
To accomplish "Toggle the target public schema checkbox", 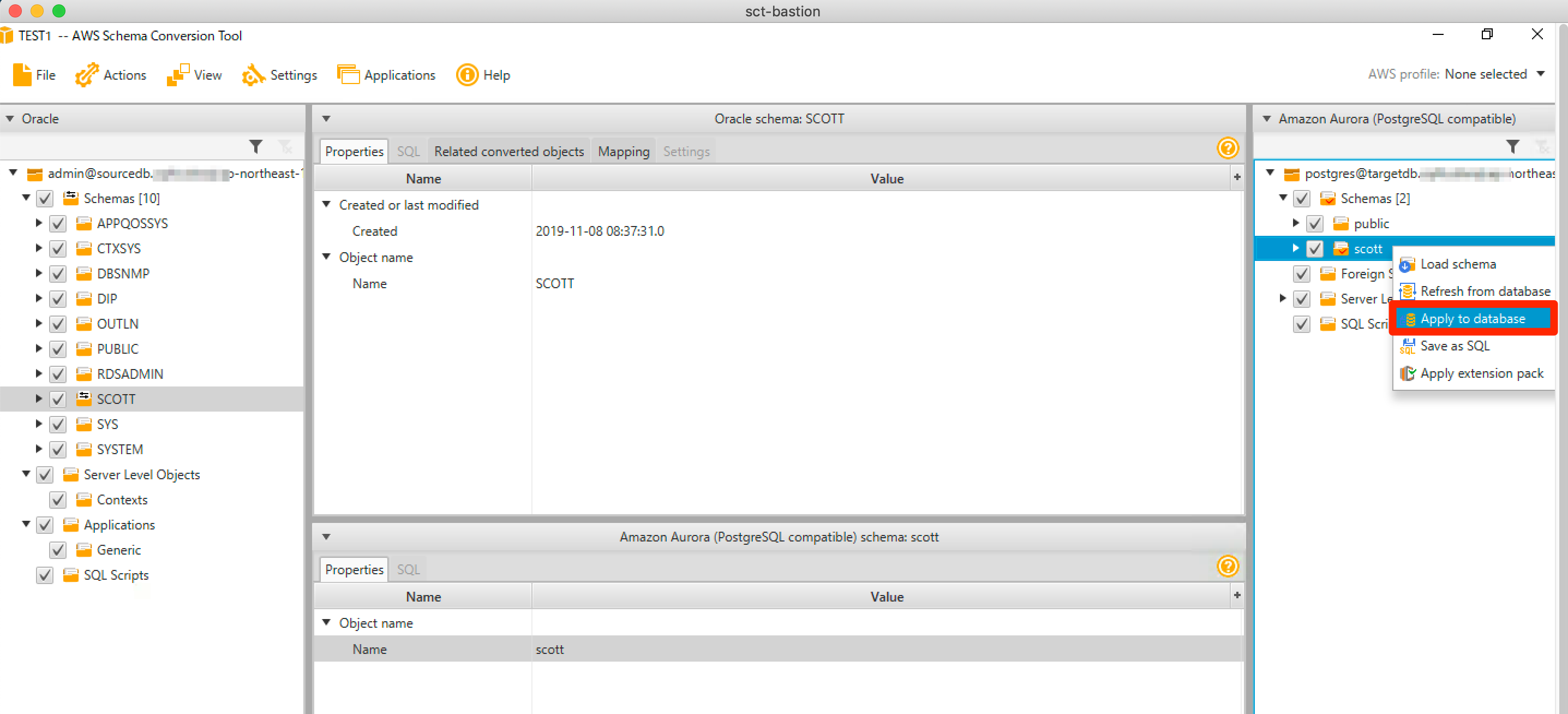I will 1314,224.
